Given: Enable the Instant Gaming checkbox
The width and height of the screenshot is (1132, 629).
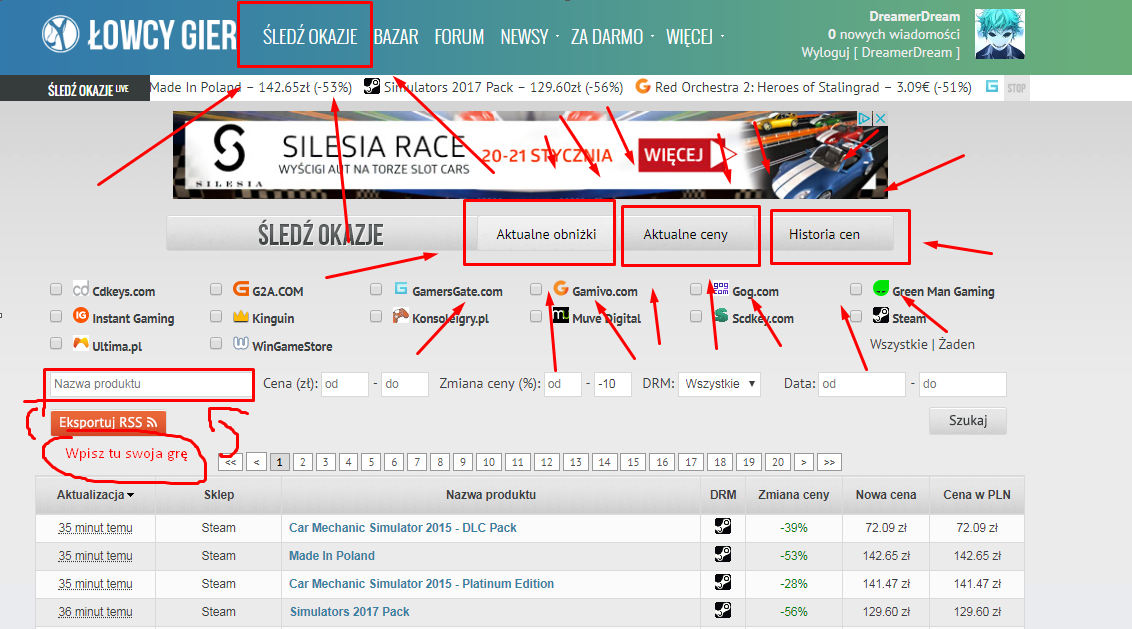Looking at the screenshot, I should click(x=56, y=316).
